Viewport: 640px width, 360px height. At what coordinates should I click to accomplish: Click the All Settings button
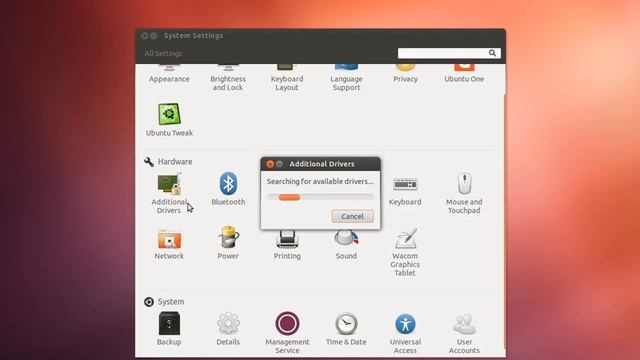pyautogui.click(x=163, y=53)
